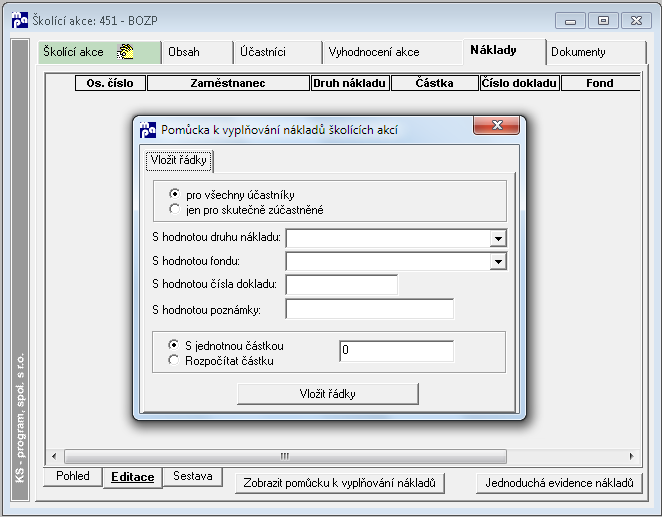Click the 'S hodnotou fondu' combo field
The height and width of the screenshot is (517, 662).
396,262
